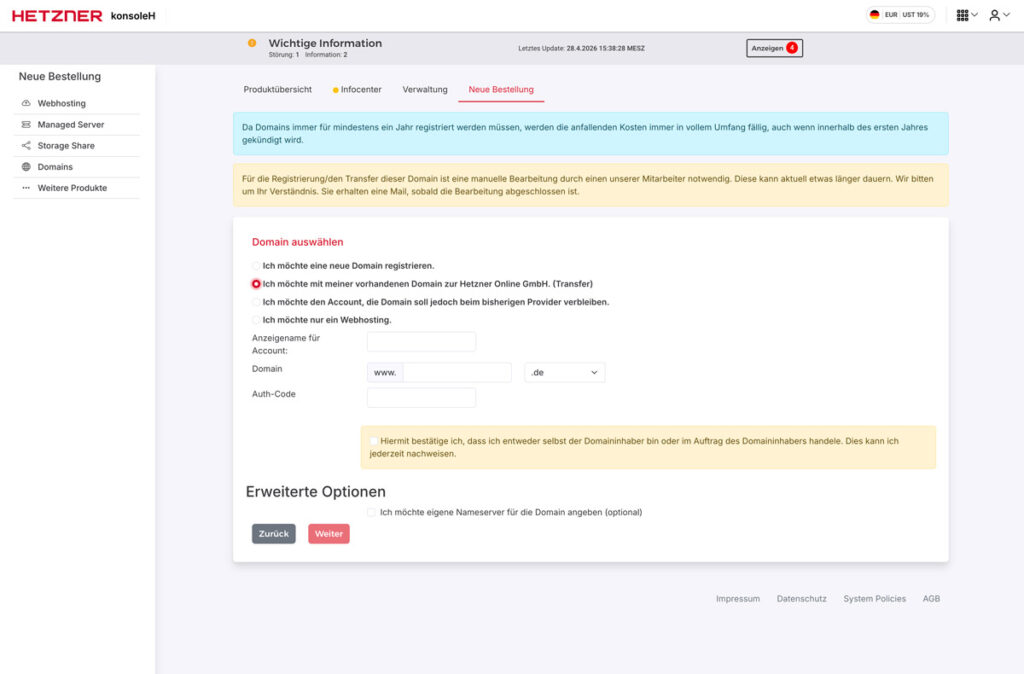The image size is (1024, 674).
Task: Click the Storage Share icon in sidebar
Action: pyautogui.click(x=26, y=146)
